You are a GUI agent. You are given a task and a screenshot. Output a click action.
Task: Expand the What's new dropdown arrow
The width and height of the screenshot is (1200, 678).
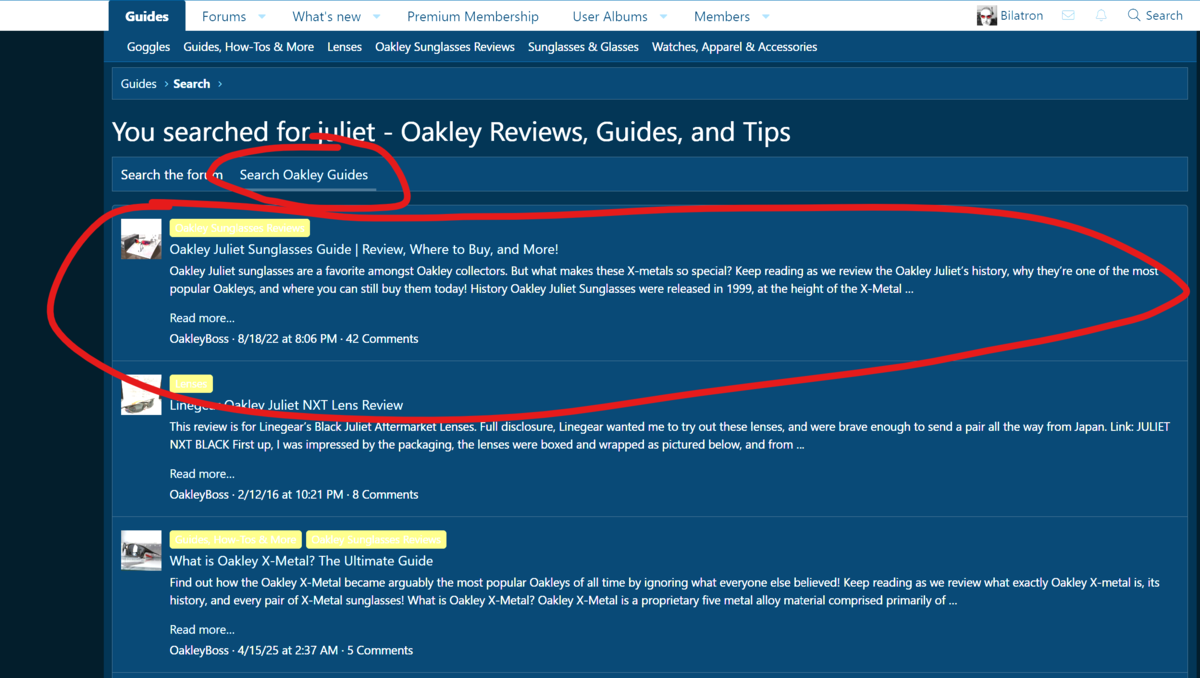pos(377,16)
